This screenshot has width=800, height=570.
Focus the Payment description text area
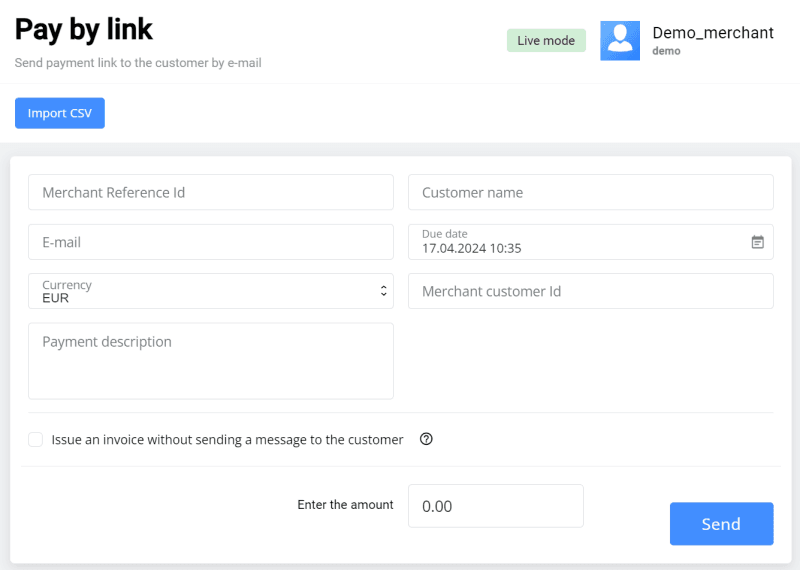[x=211, y=360]
